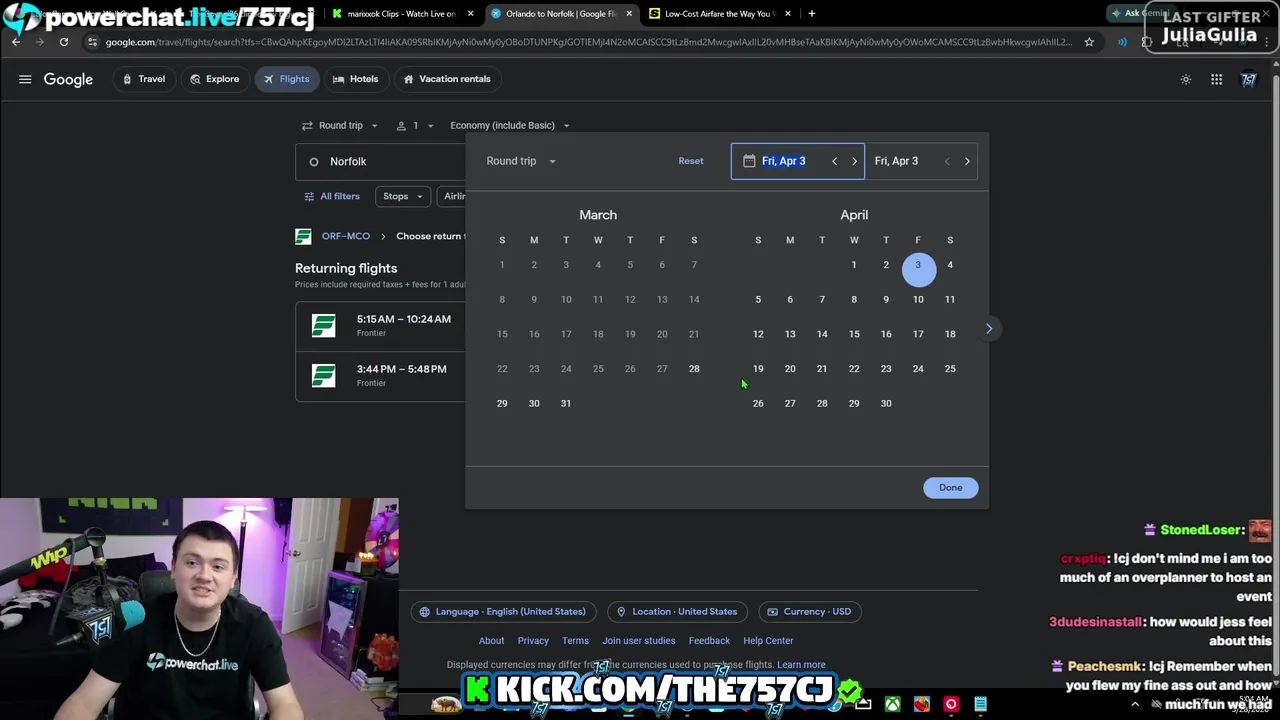
Task: Open the Google main menu hamburger icon
Action: click(25, 79)
